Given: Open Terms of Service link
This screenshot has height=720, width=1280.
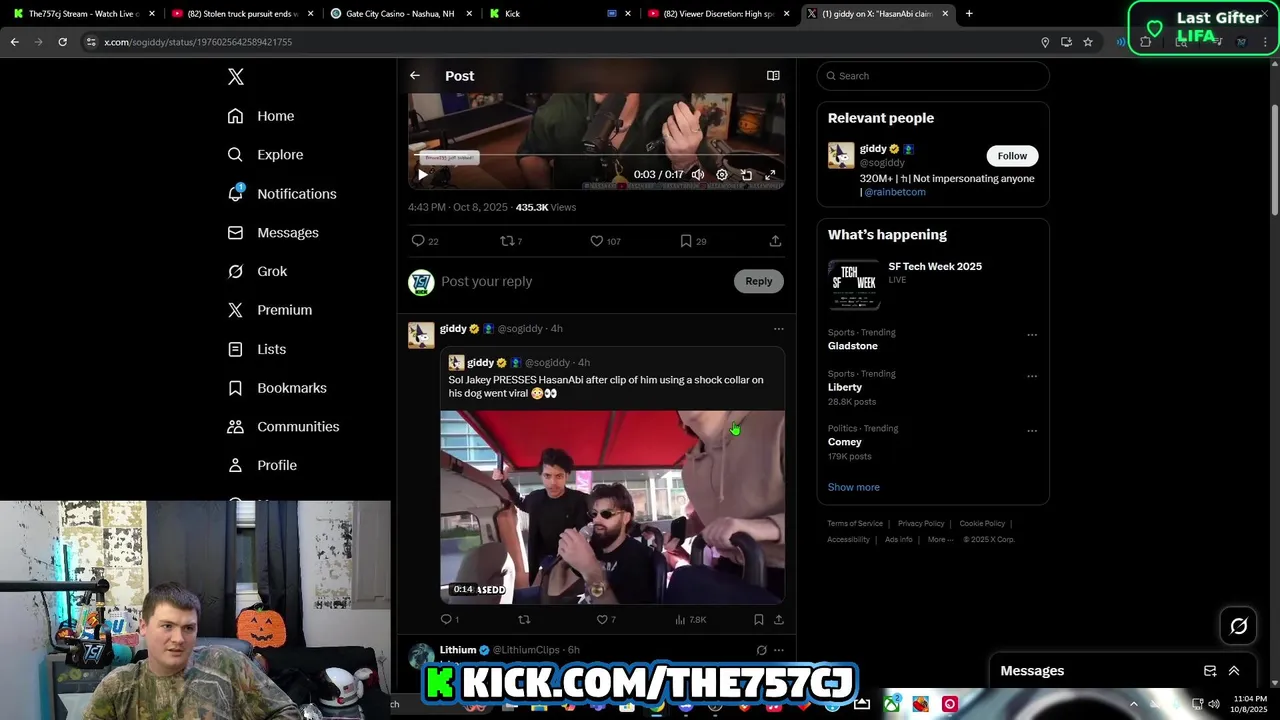Looking at the screenshot, I should pos(855,524).
